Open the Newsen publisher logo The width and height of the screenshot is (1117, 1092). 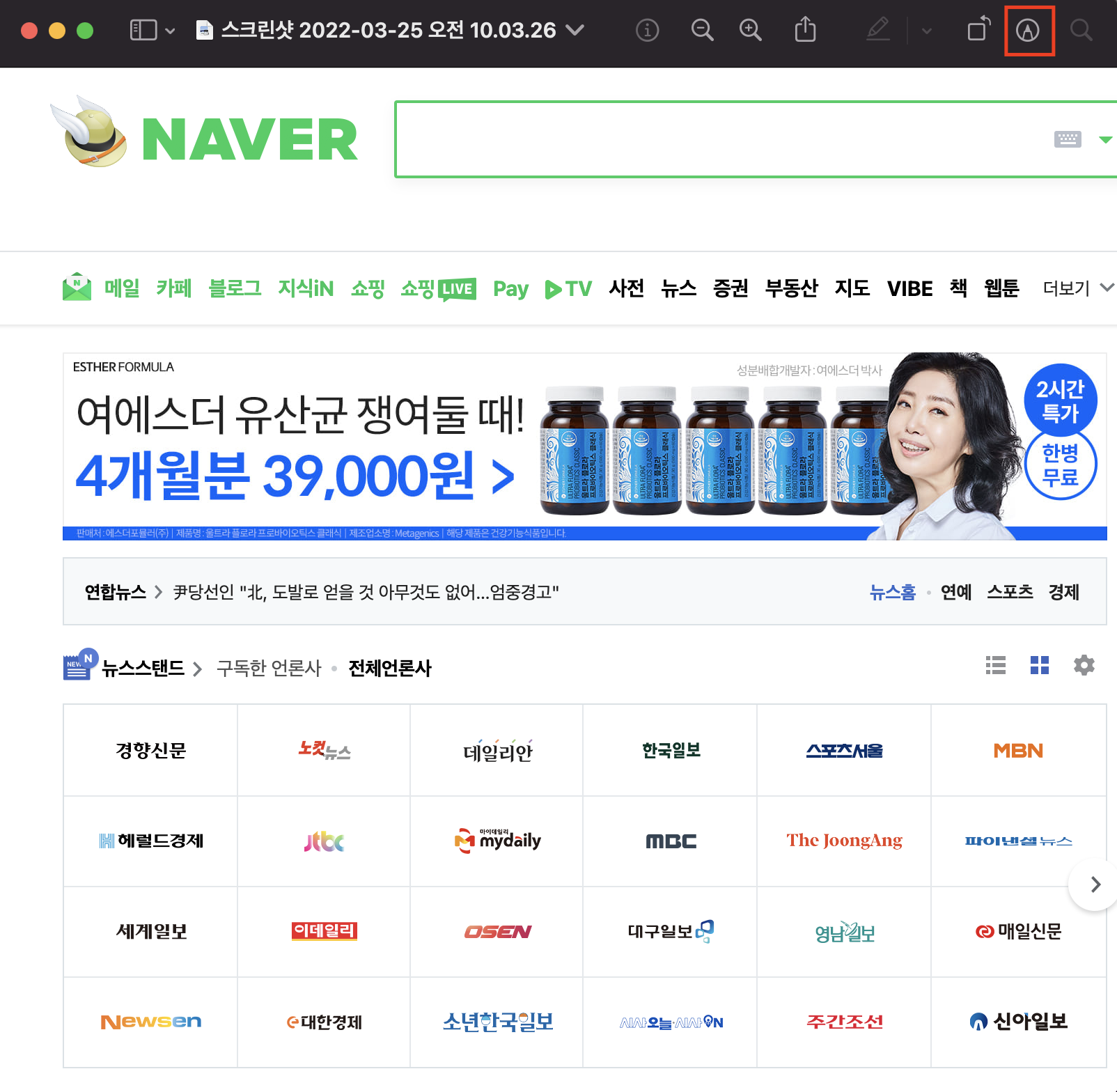(x=150, y=1022)
